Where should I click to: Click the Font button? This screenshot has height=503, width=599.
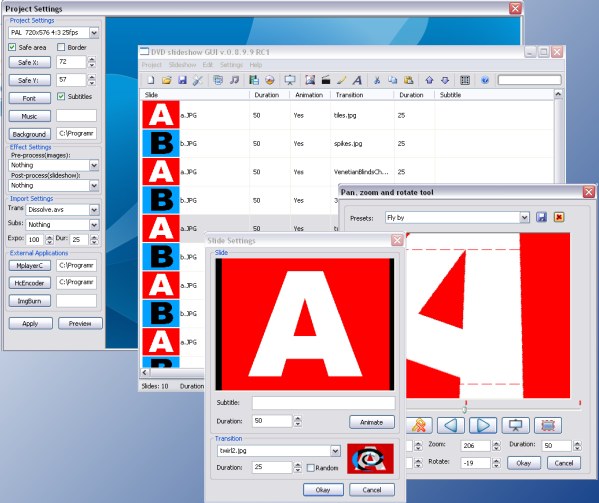click(x=29, y=98)
